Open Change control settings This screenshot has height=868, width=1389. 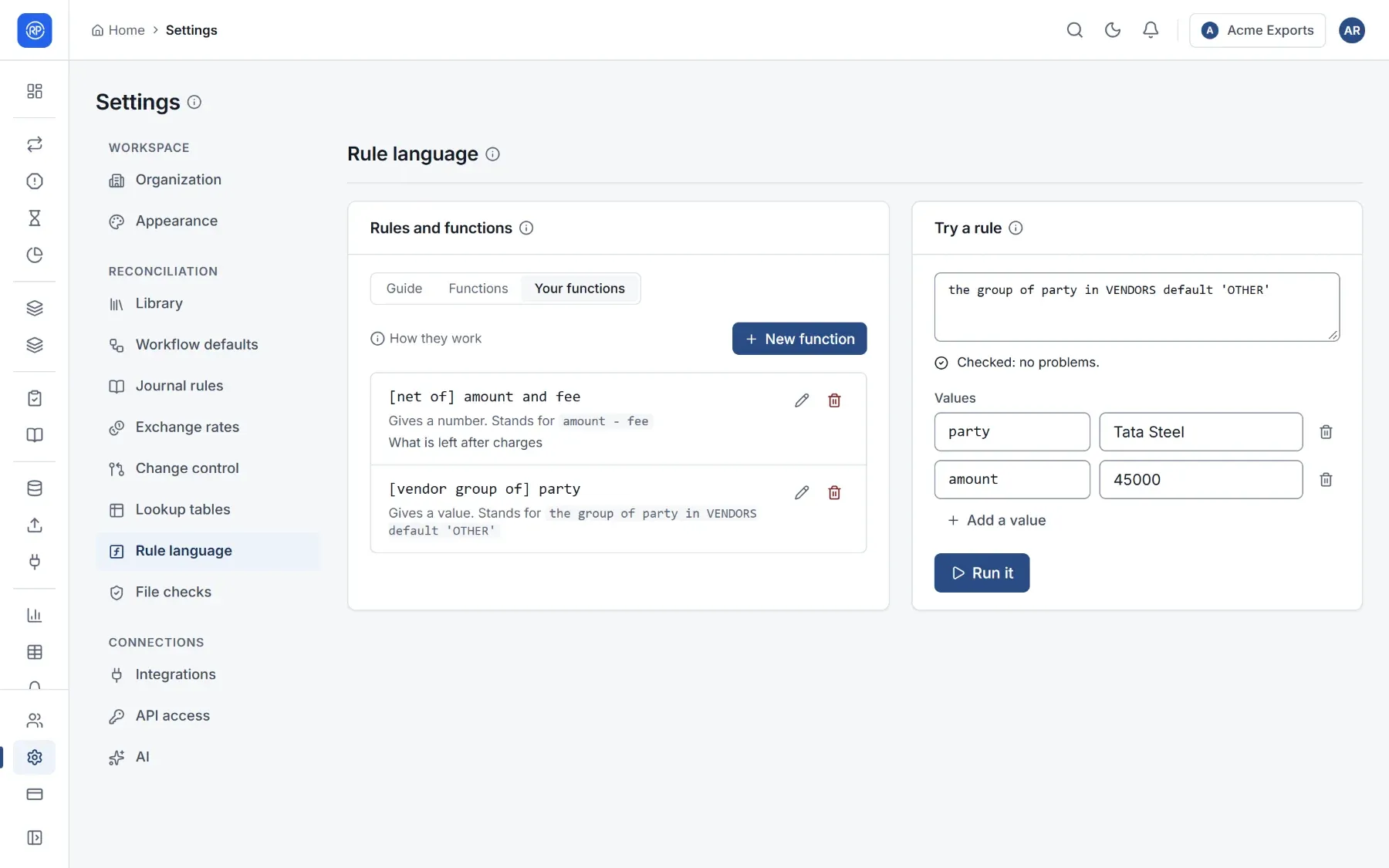(x=208, y=468)
